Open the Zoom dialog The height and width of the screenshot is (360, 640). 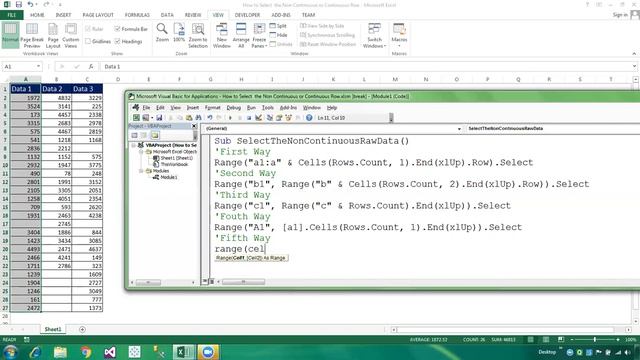162,33
